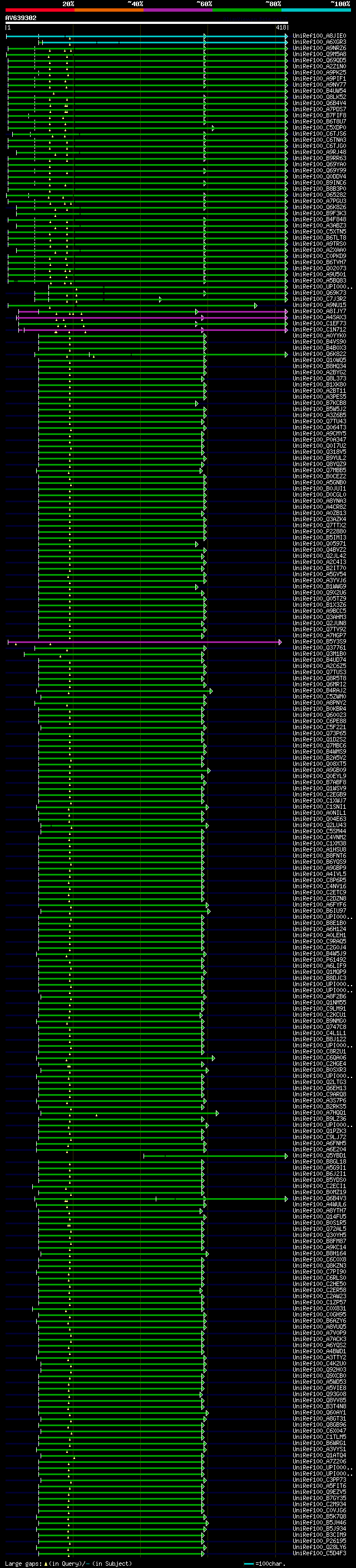Select hit label UniRef100_A9GB09
The image size is (356, 1568).
pos(319,770)
